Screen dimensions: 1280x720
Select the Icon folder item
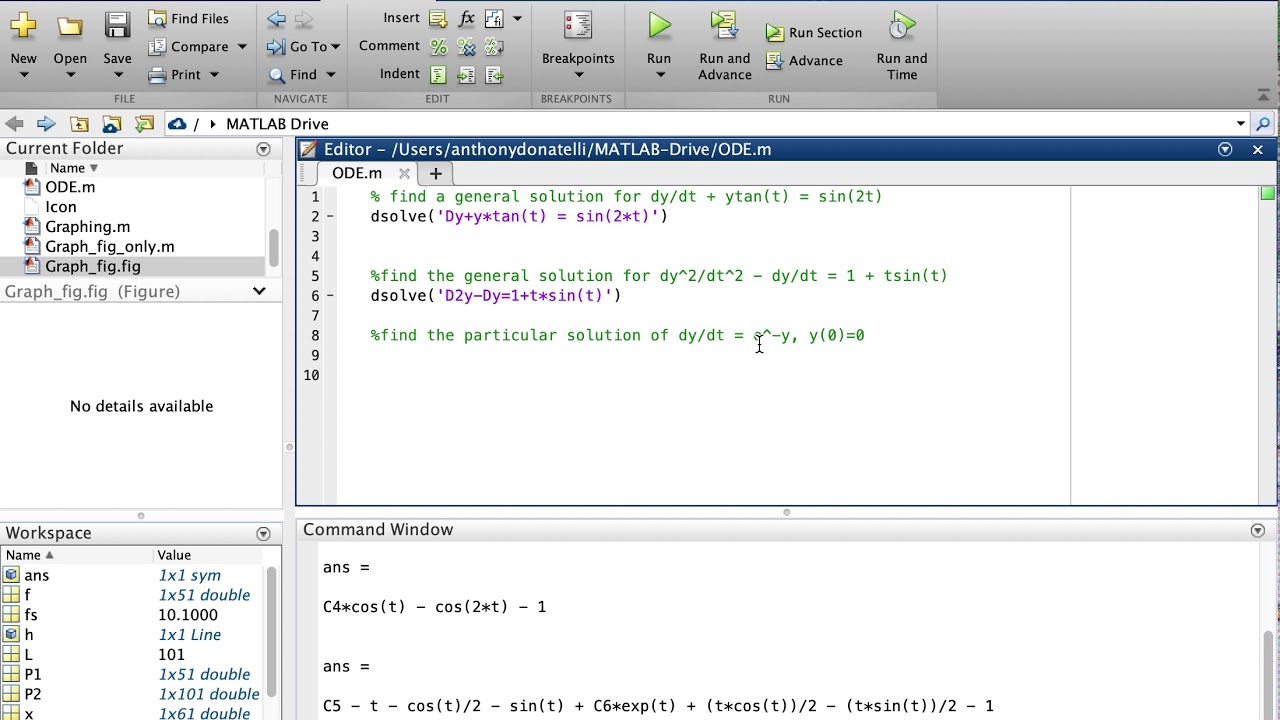click(60, 207)
